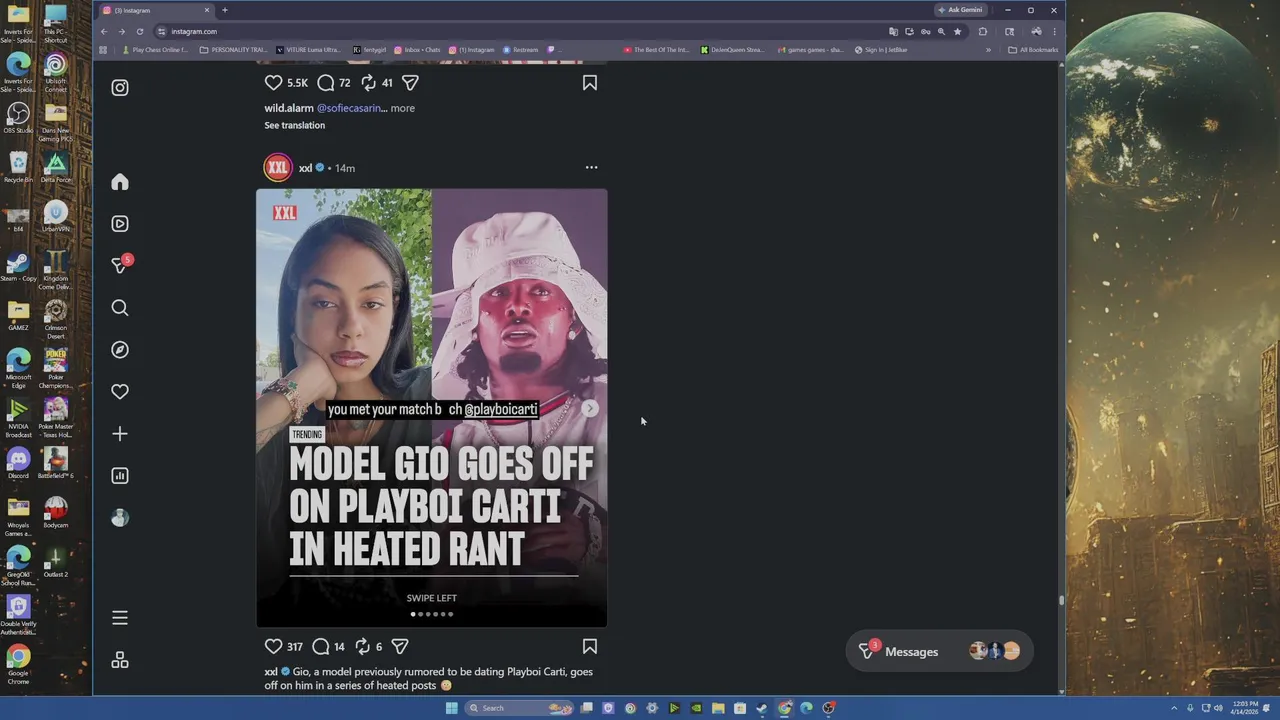Open the dashboard chart icon in sidebar
Screen dimensions: 1280x720
(x=120, y=476)
